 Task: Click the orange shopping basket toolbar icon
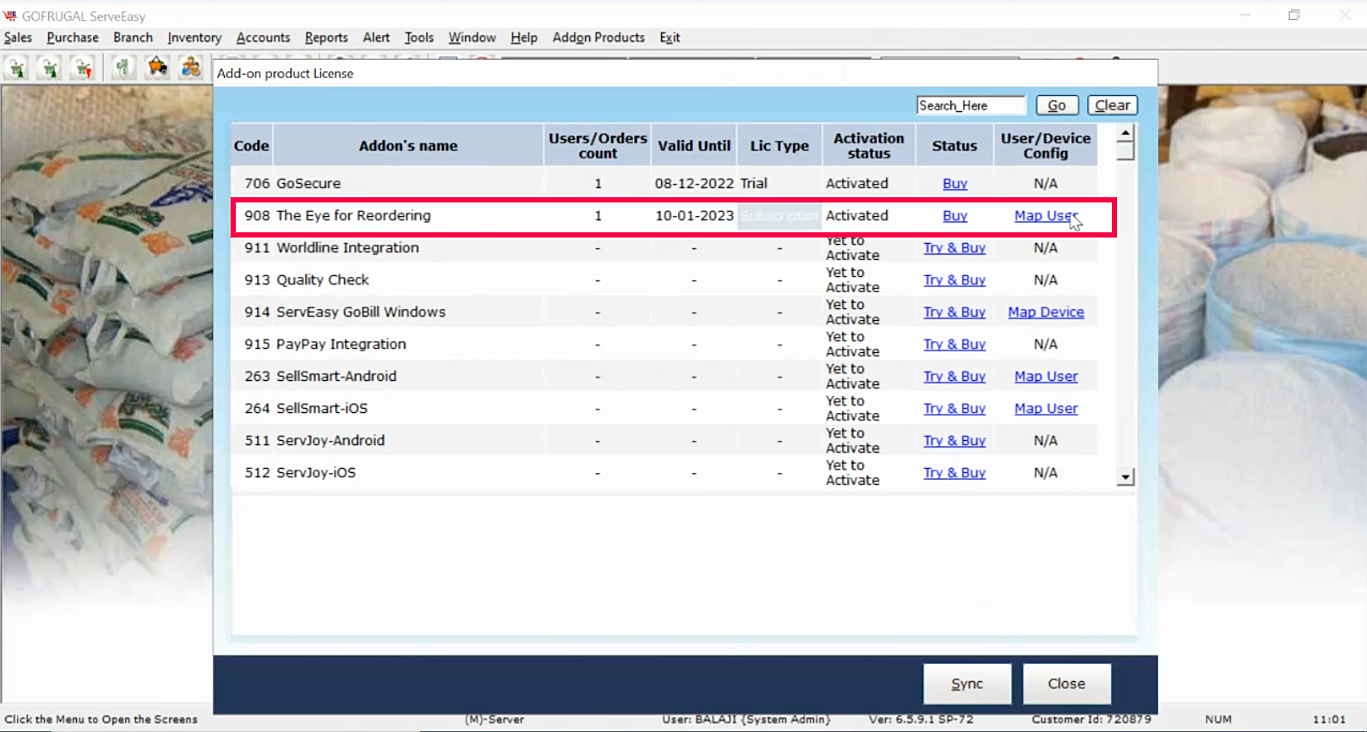tap(157, 68)
